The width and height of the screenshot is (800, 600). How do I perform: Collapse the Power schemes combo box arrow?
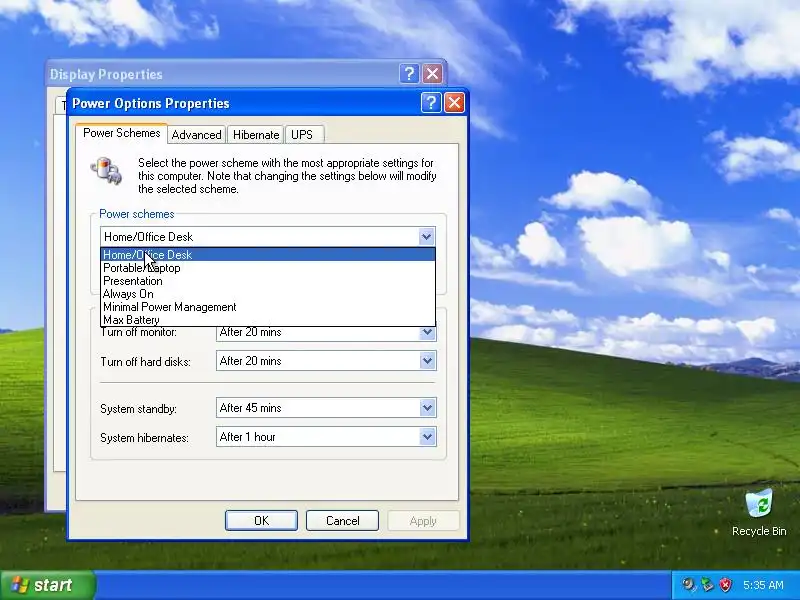tap(427, 237)
